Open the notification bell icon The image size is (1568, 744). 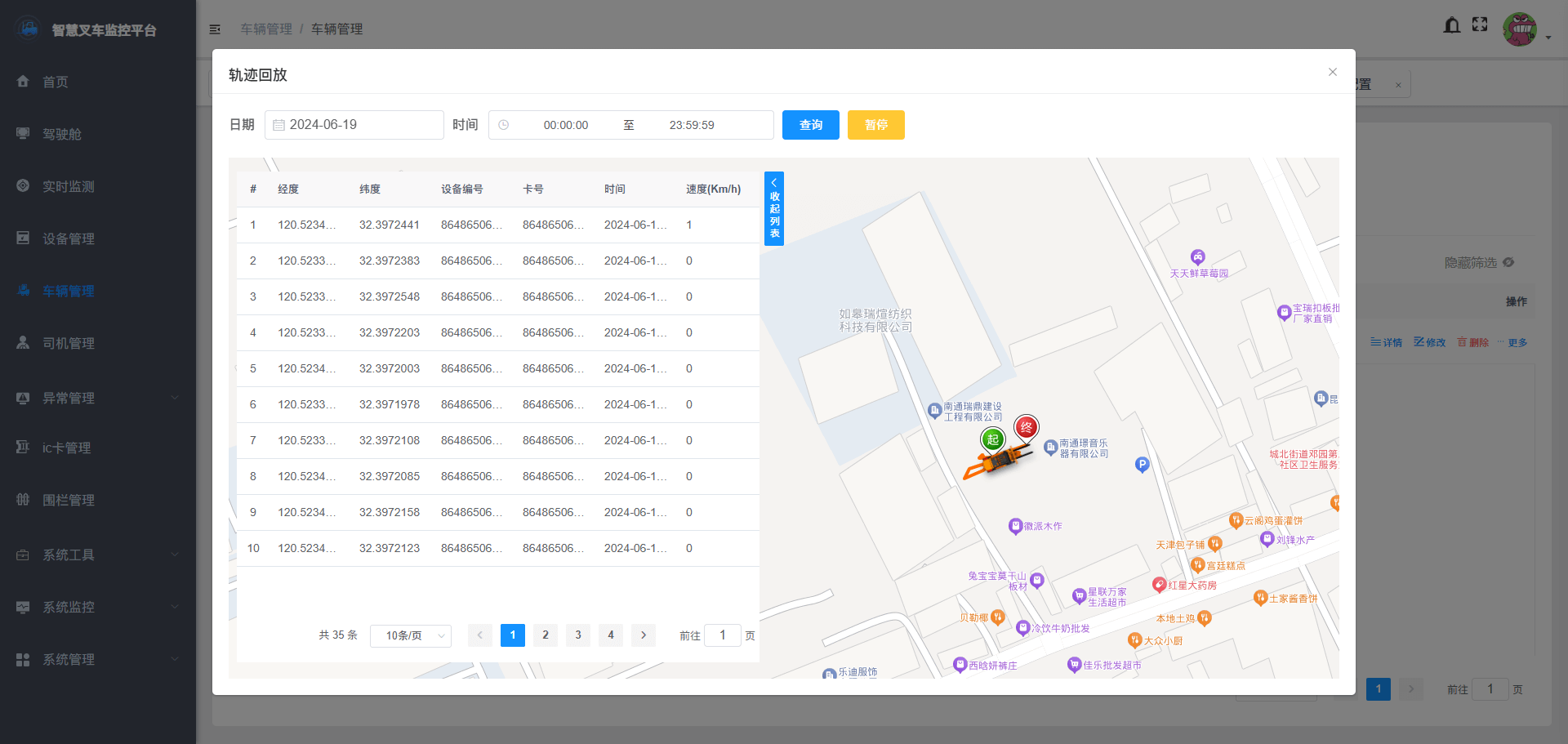[x=1451, y=25]
